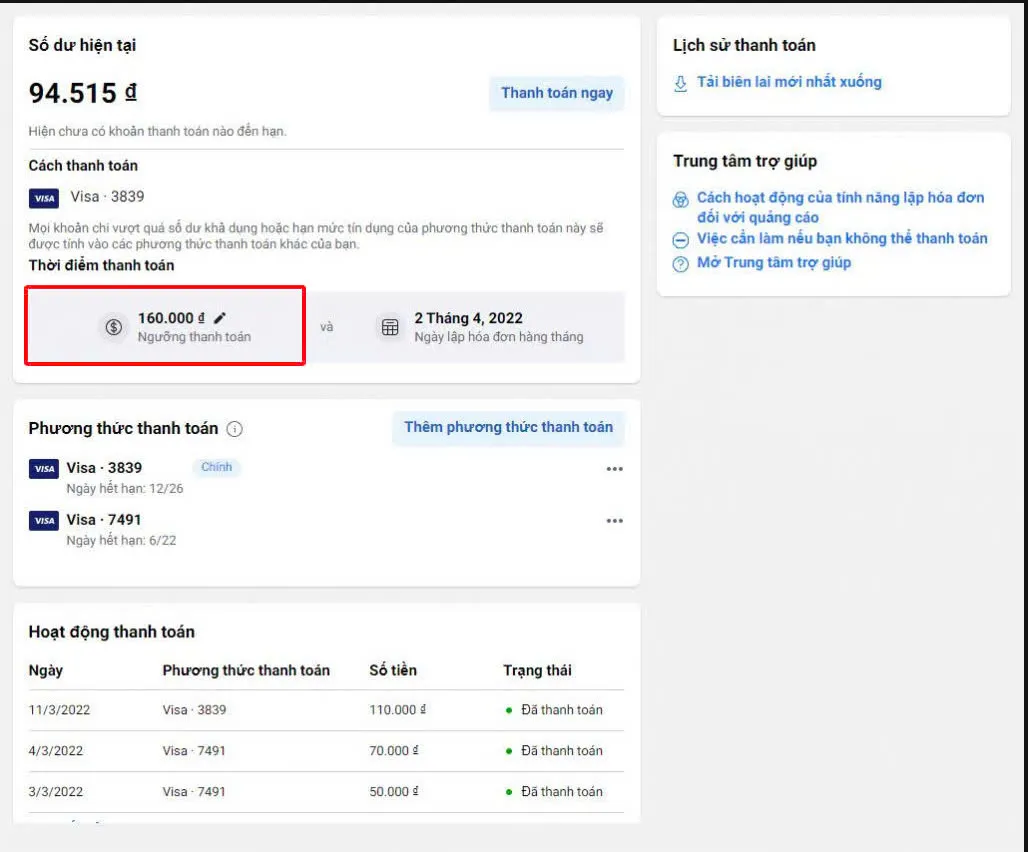Open three-dot menu for Visa 3839
This screenshot has height=852, width=1028.
click(614, 469)
